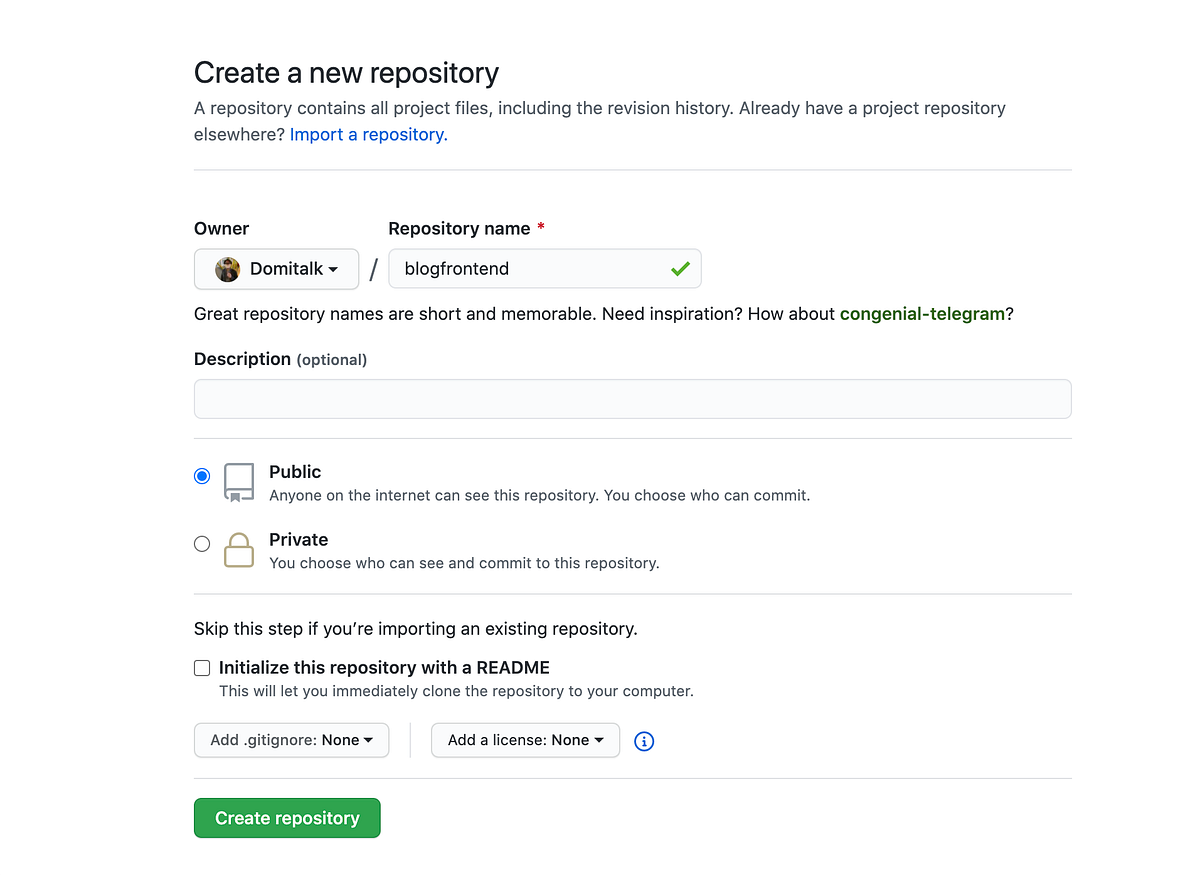Click the red asterisk next to Repository name

(x=540, y=228)
